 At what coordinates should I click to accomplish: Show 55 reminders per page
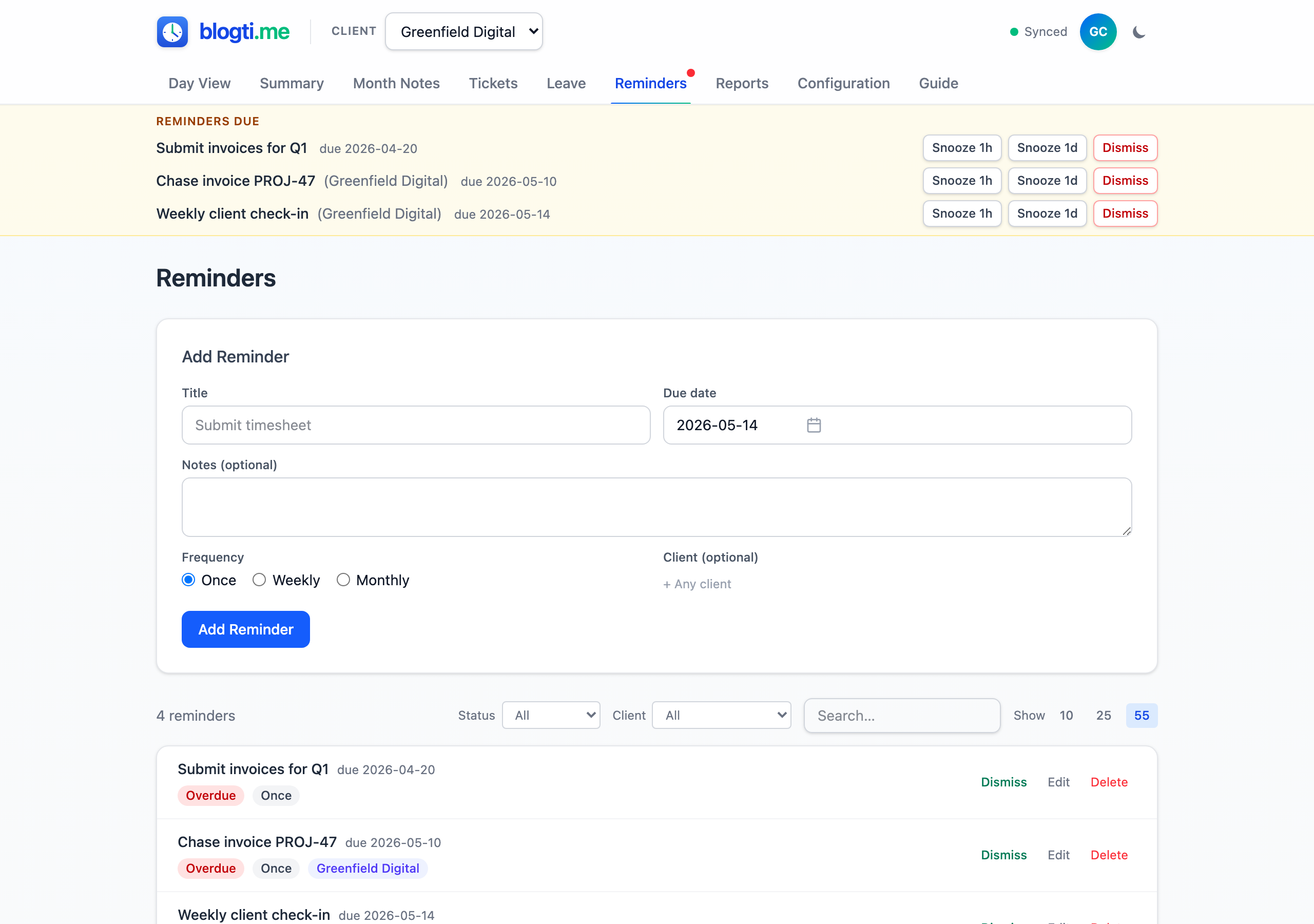[1141, 716]
